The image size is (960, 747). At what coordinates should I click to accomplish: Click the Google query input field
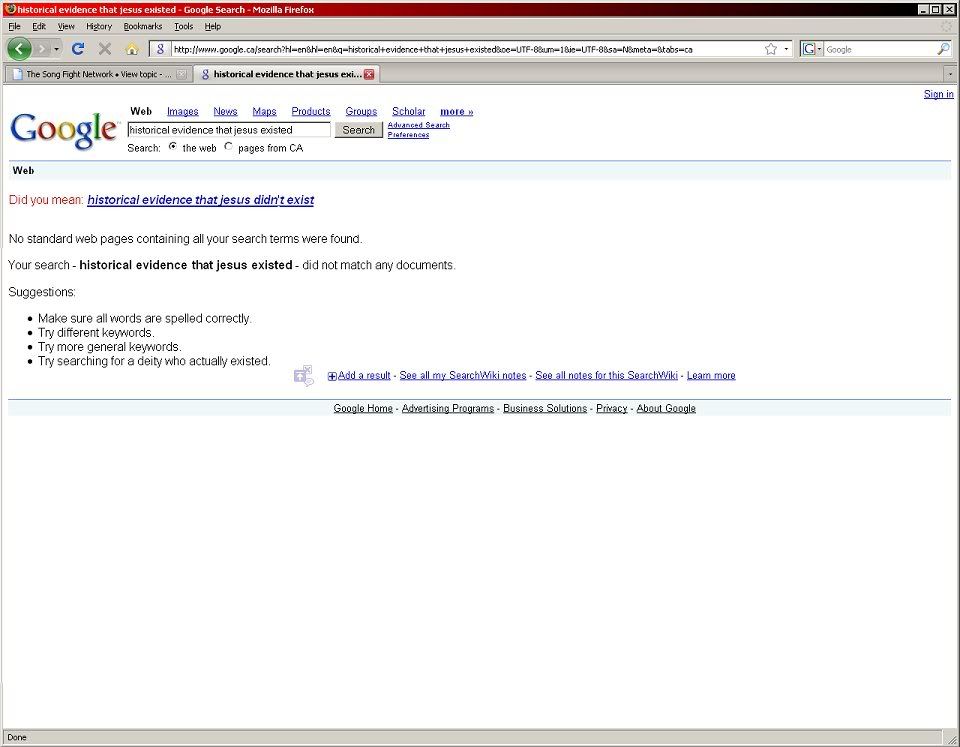228,130
